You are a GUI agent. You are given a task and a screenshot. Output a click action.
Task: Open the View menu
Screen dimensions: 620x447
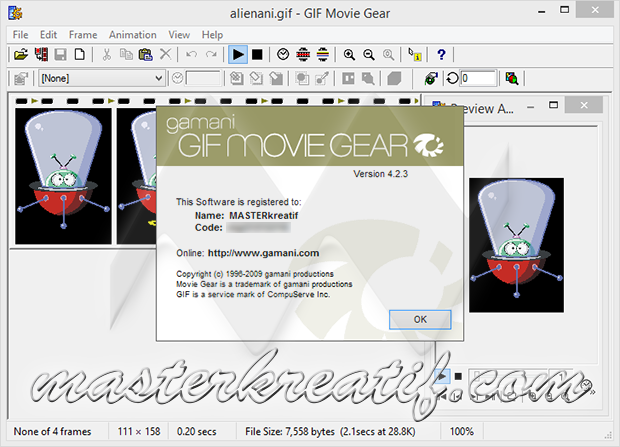(179, 35)
